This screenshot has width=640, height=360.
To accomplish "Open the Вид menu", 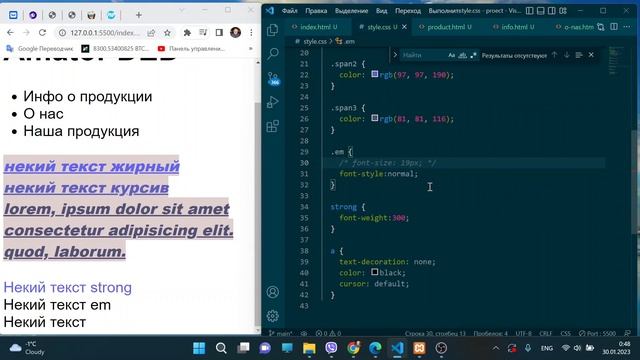I will (381, 11).
